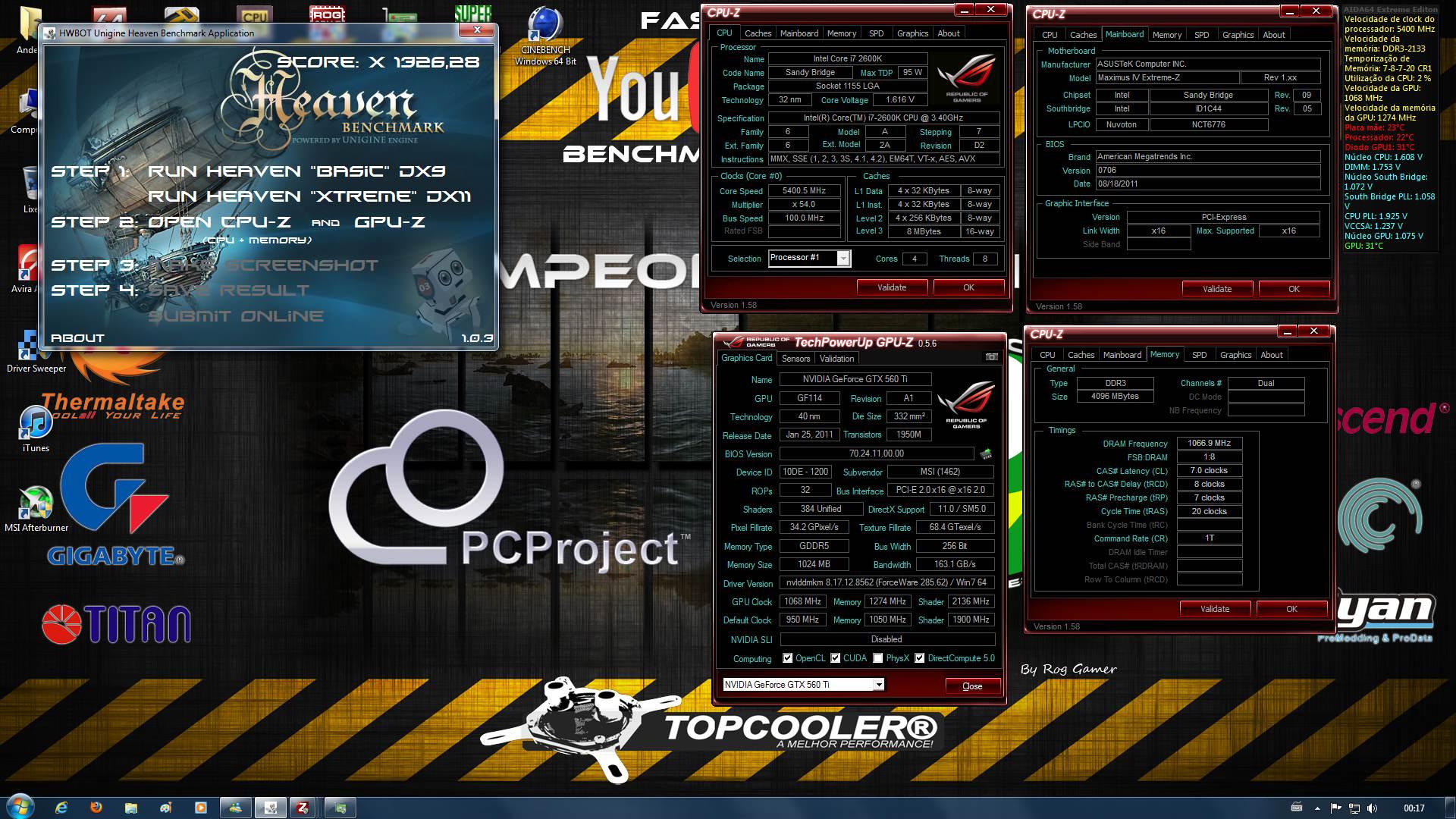Click Validate in CPU-Z Memory window
This screenshot has width=1456, height=819.
(1215, 609)
